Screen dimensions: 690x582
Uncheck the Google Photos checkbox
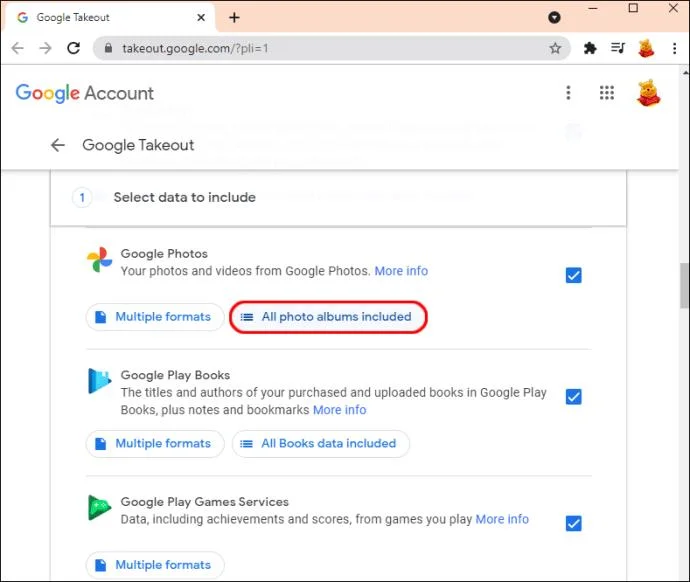(573, 275)
